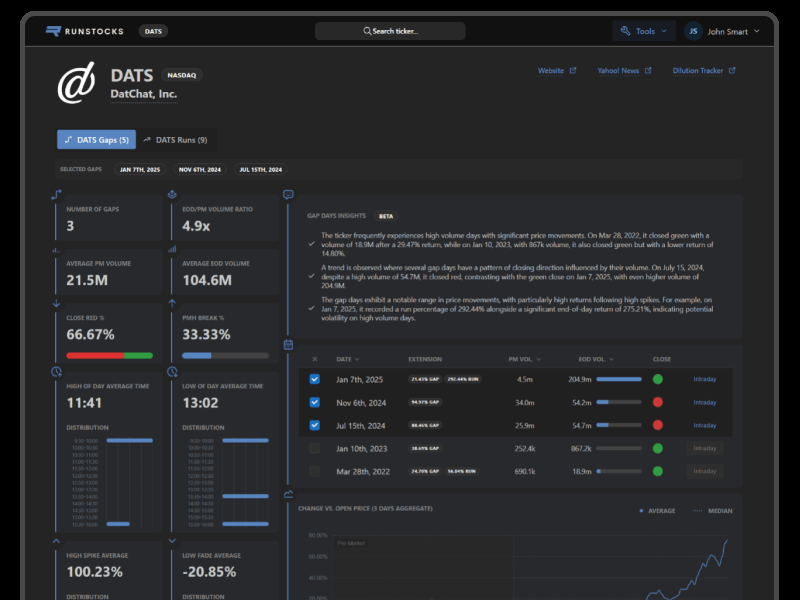This screenshot has height=600, width=800.
Task: Click the Change vs. Open Price chart icon
Action: point(288,494)
